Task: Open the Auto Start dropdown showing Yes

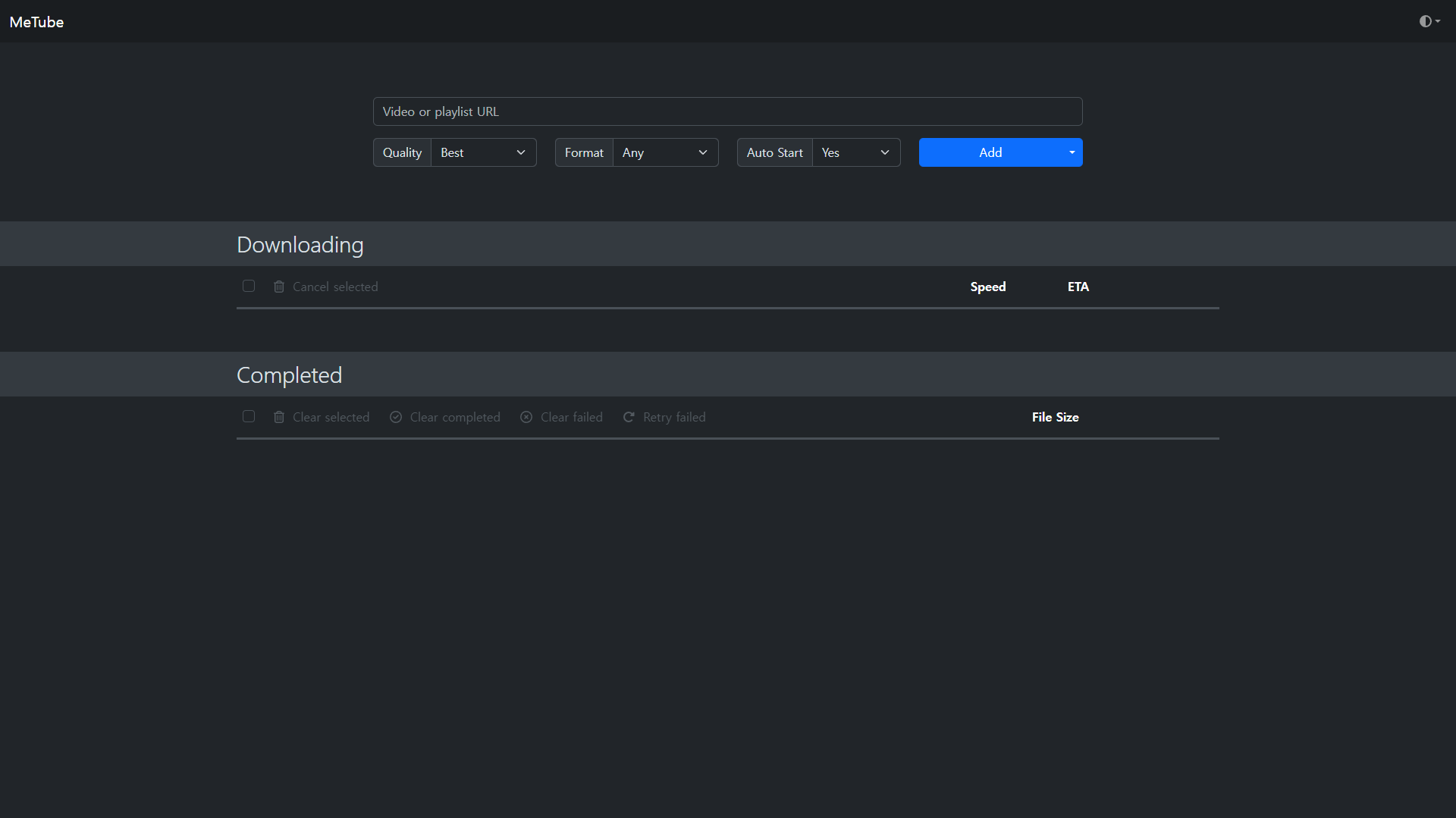Action: tap(855, 152)
